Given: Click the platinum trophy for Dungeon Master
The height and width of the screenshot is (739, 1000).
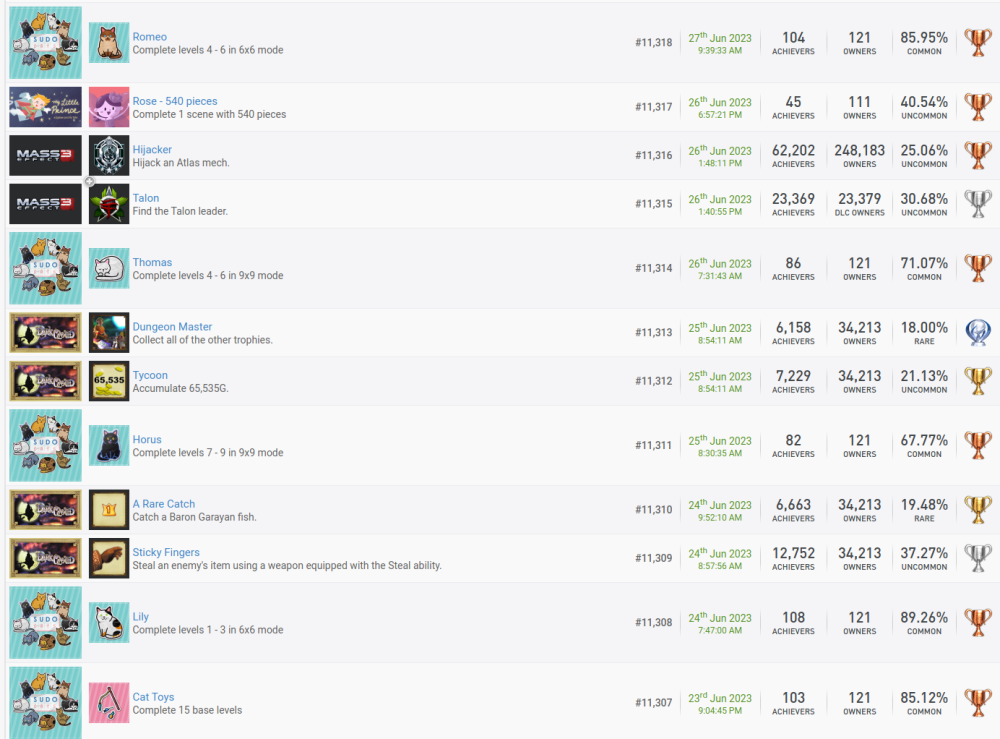Looking at the screenshot, I should coord(977,333).
